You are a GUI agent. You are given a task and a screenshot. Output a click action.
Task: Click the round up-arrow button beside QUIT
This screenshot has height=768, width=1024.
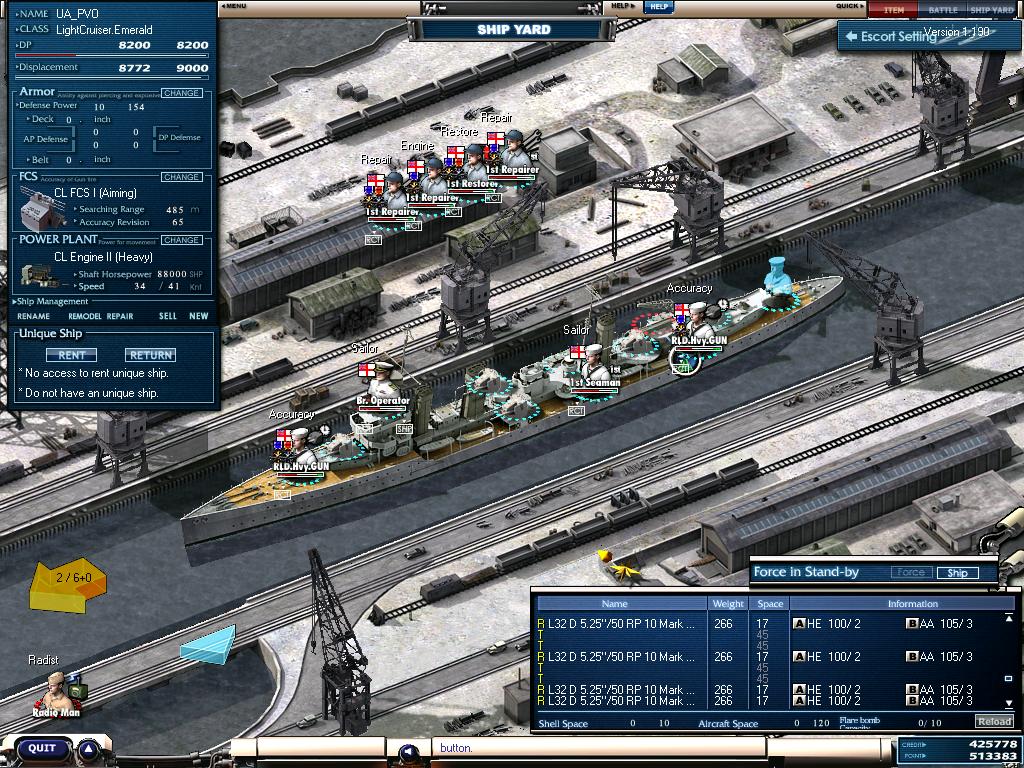[89, 748]
